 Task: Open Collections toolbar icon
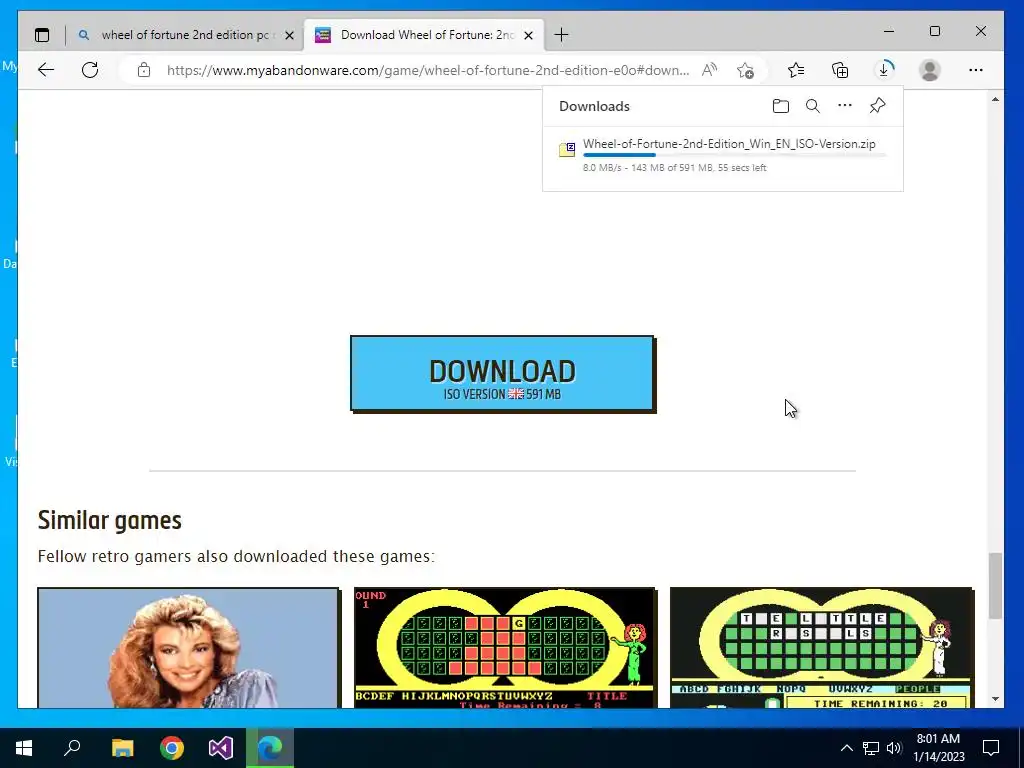tap(840, 70)
